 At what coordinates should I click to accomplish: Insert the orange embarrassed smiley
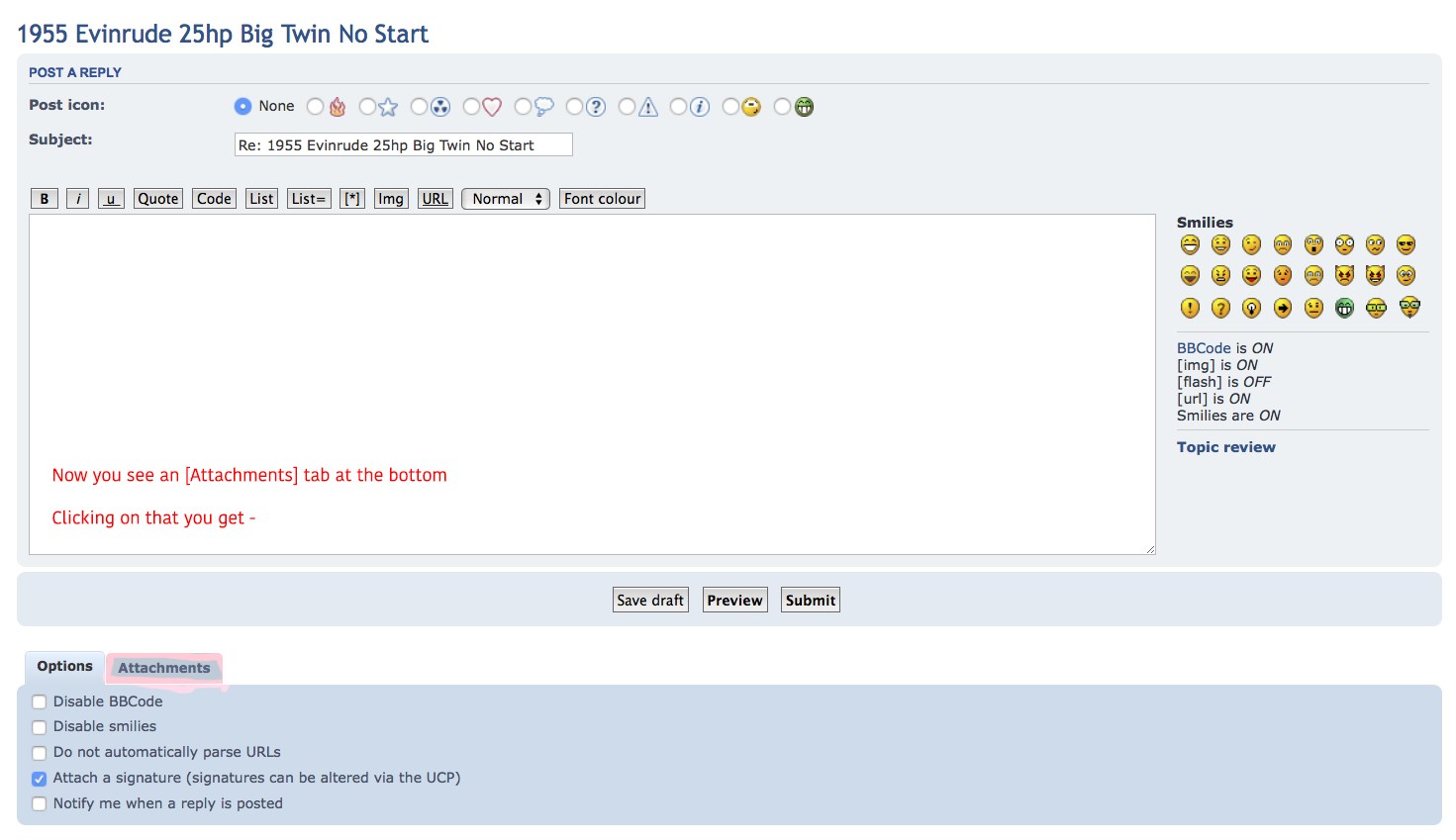coord(1283,275)
